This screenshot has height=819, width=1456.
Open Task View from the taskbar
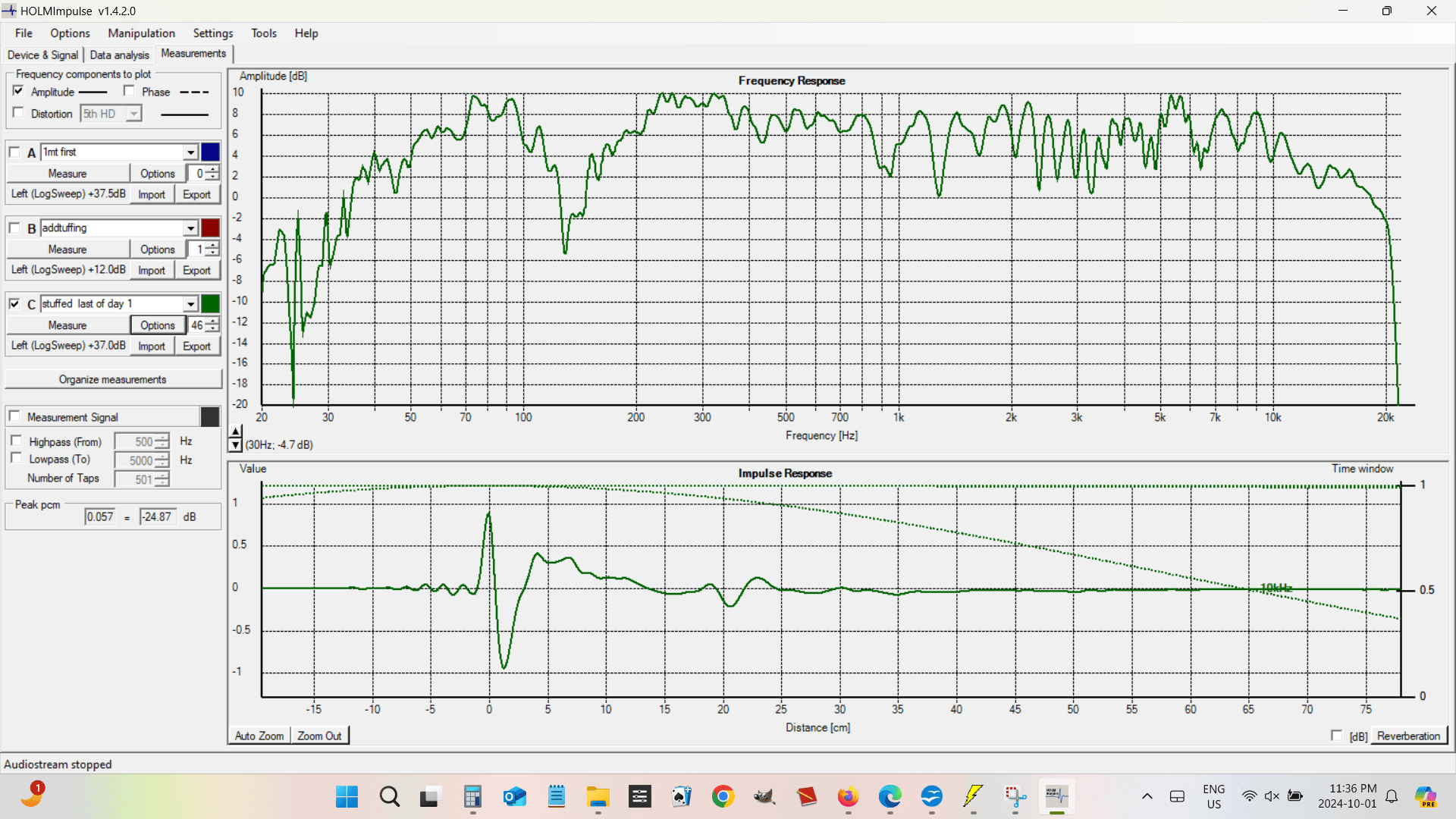(430, 796)
